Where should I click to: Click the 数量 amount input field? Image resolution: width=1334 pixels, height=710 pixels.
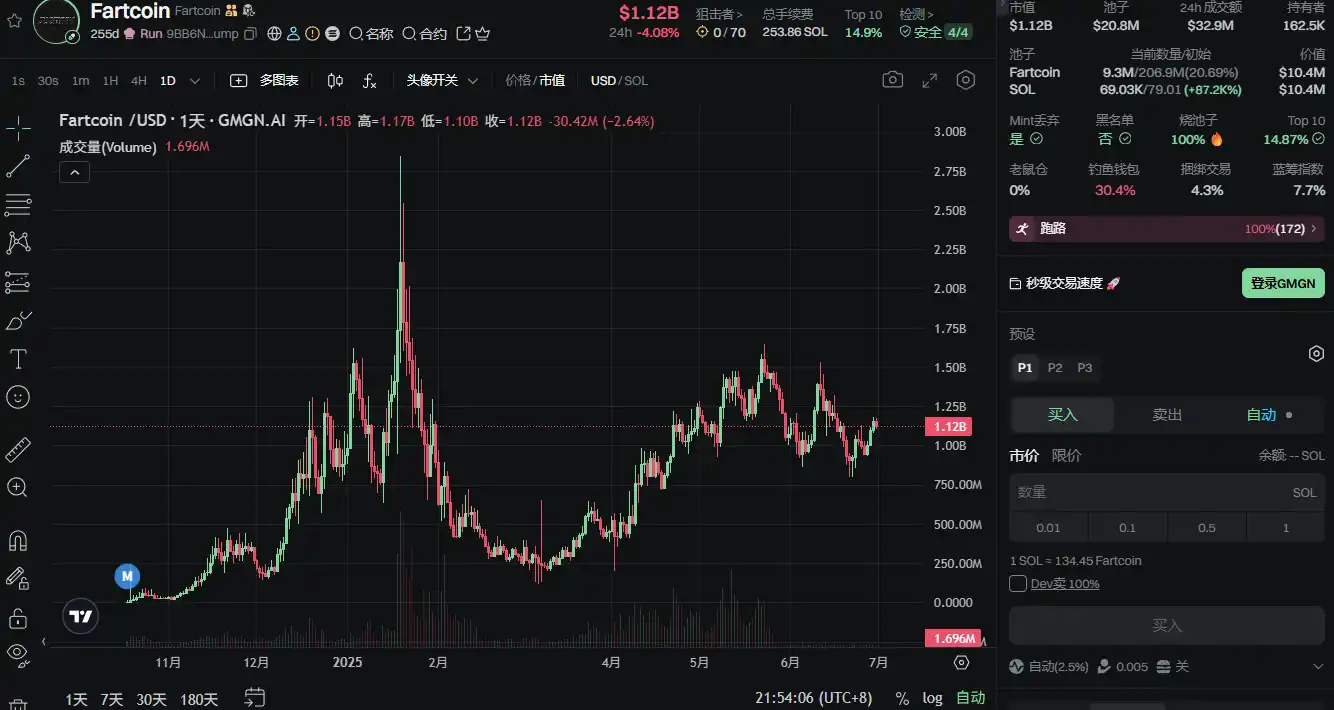[x=1150, y=492]
